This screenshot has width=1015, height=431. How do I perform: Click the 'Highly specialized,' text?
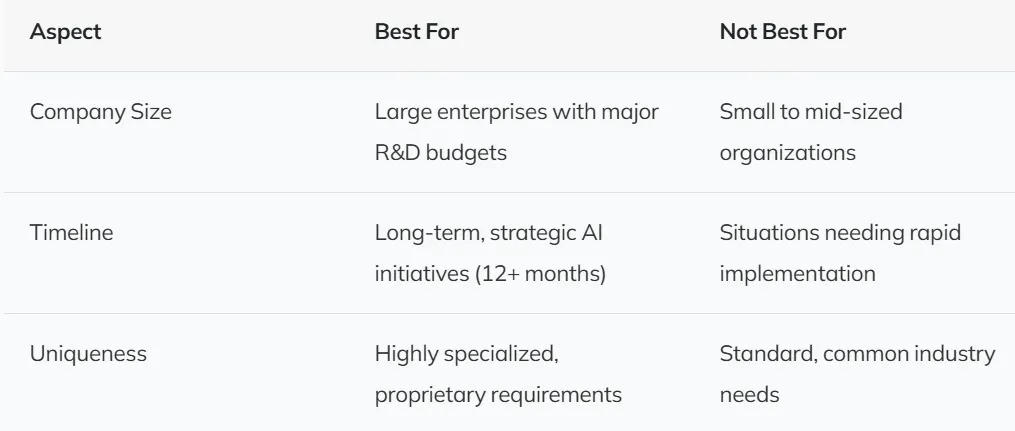click(x=465, y=354)
